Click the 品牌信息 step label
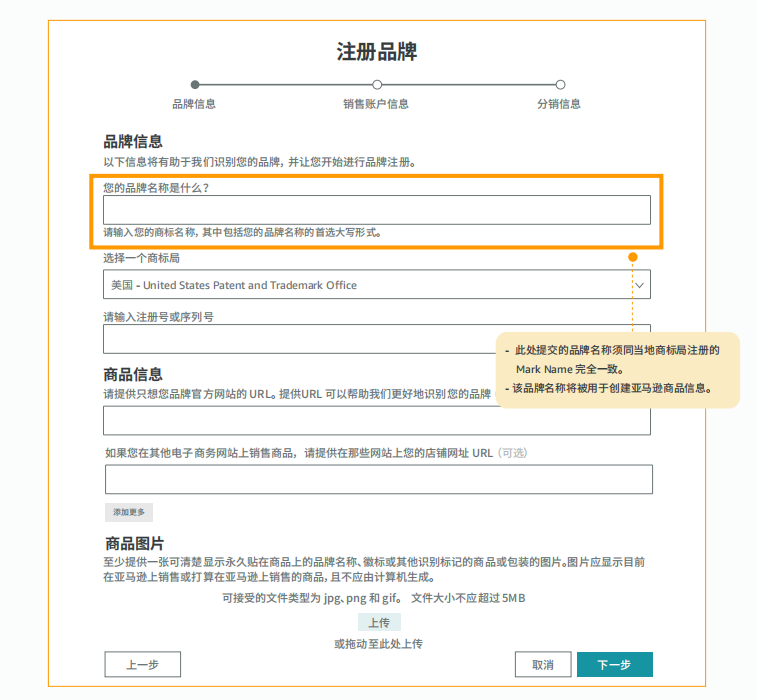 [x=194, y=104]
